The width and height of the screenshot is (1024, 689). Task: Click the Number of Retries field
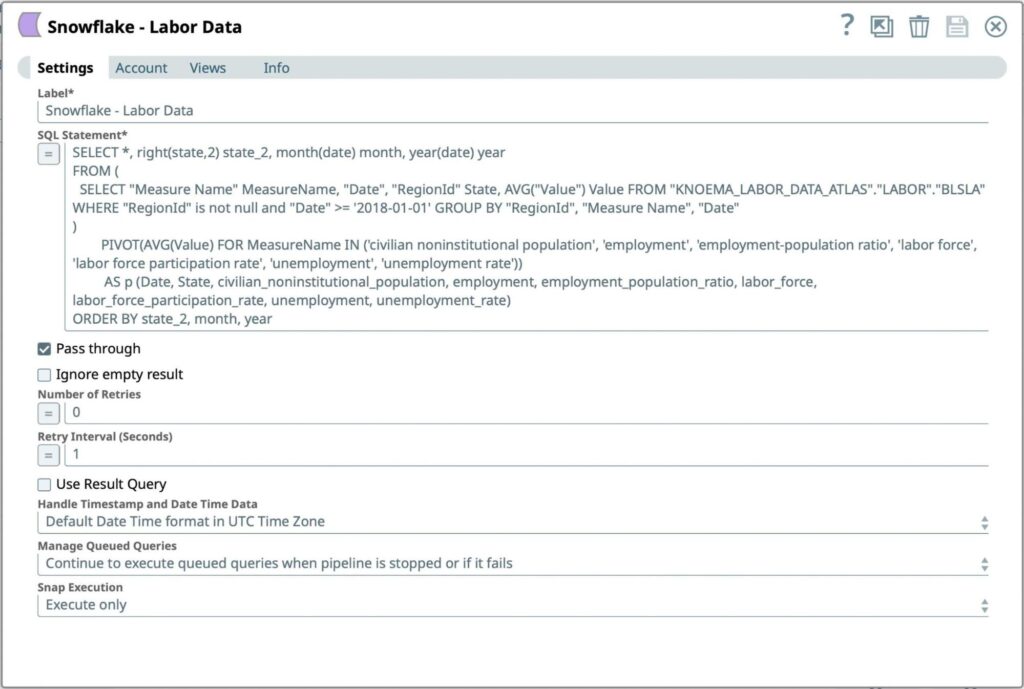526,413
